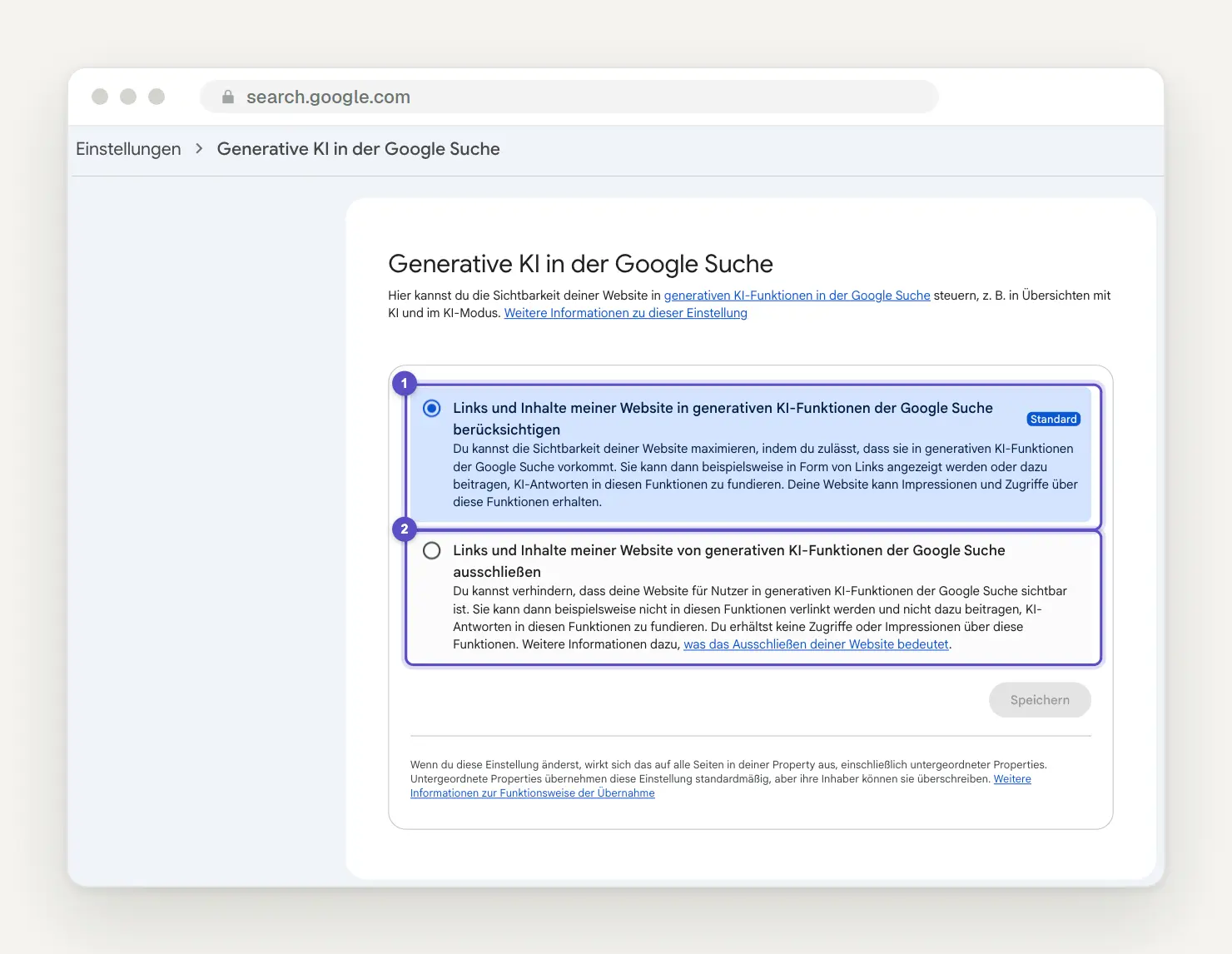
Task: Click the lock icon in the address bar
Action: (228, 97)
